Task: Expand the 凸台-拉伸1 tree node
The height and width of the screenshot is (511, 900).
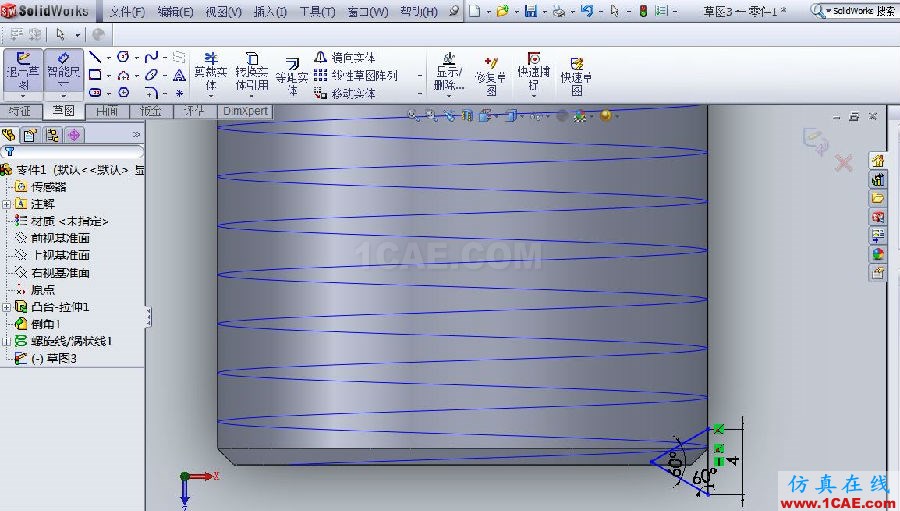Action: (6, 307)
